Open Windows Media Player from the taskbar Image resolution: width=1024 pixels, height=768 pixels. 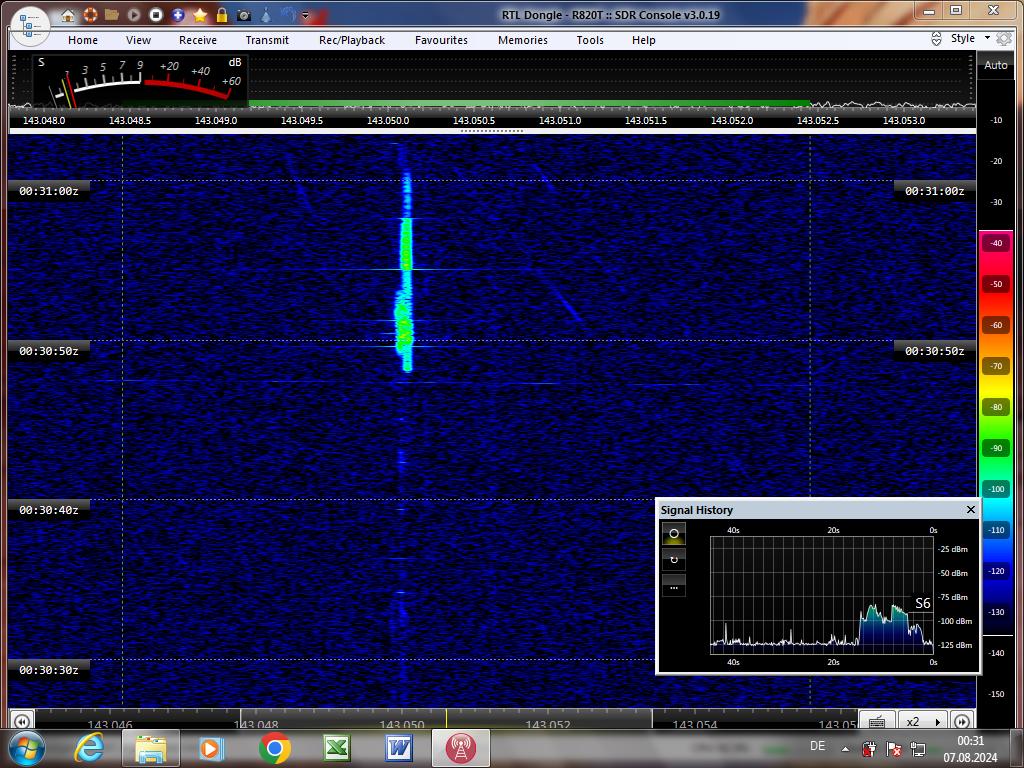(x=212, y=748)
